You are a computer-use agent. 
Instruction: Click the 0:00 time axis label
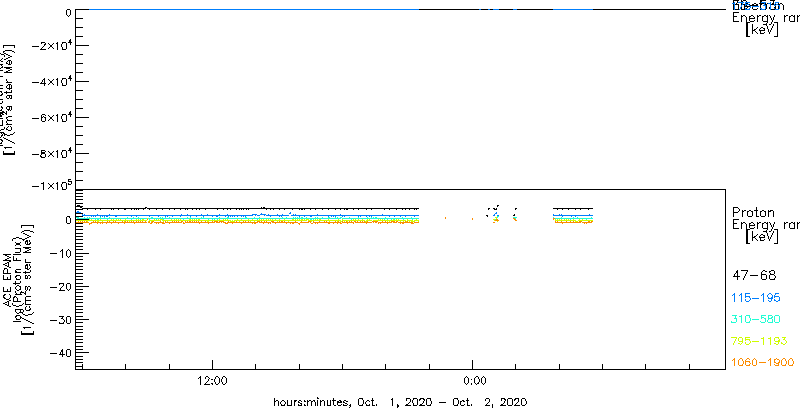click(x=474, y=380)
